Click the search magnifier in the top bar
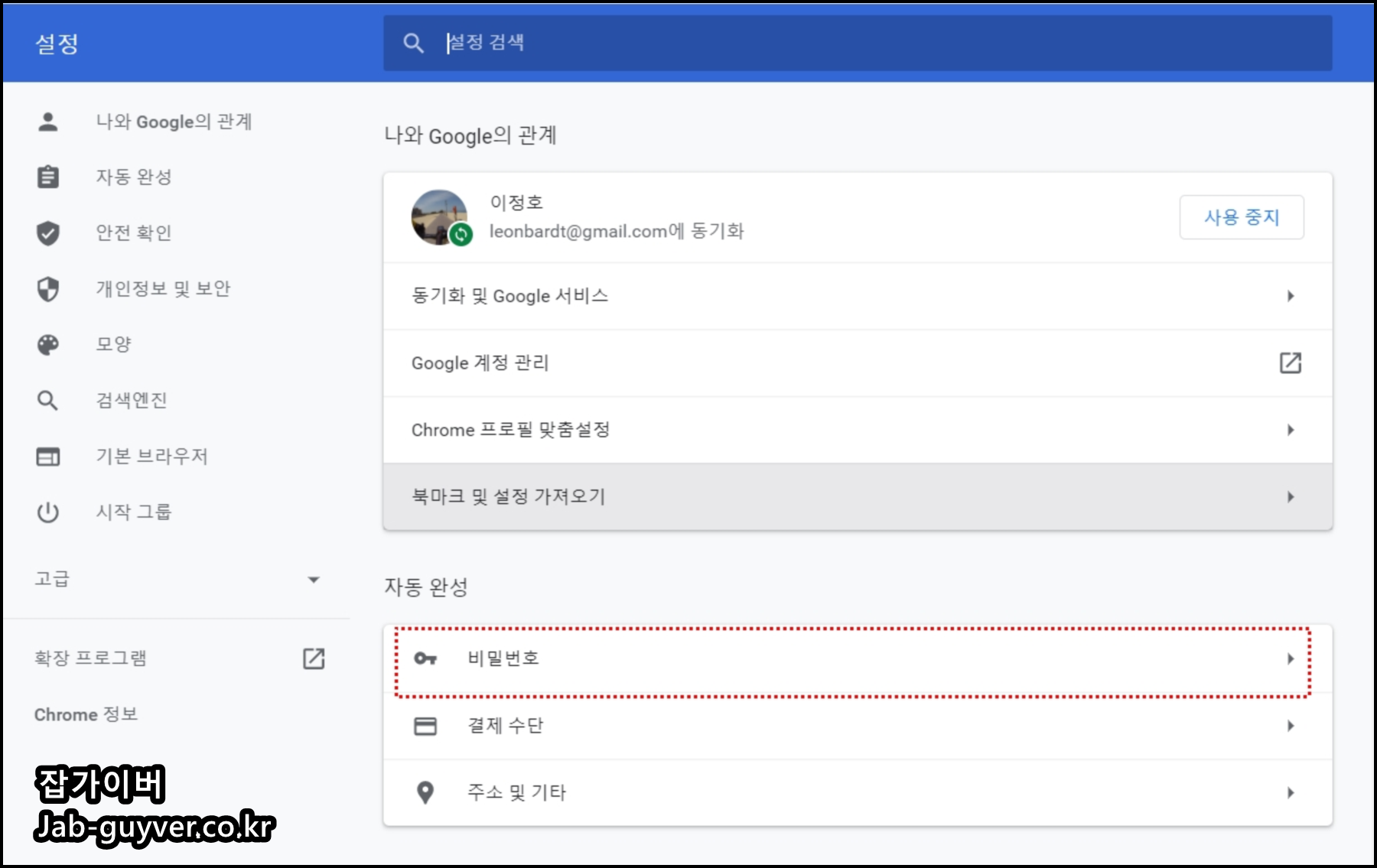Image resolution: width=1377 pixels, height=868 pixels. pos(413,43)
